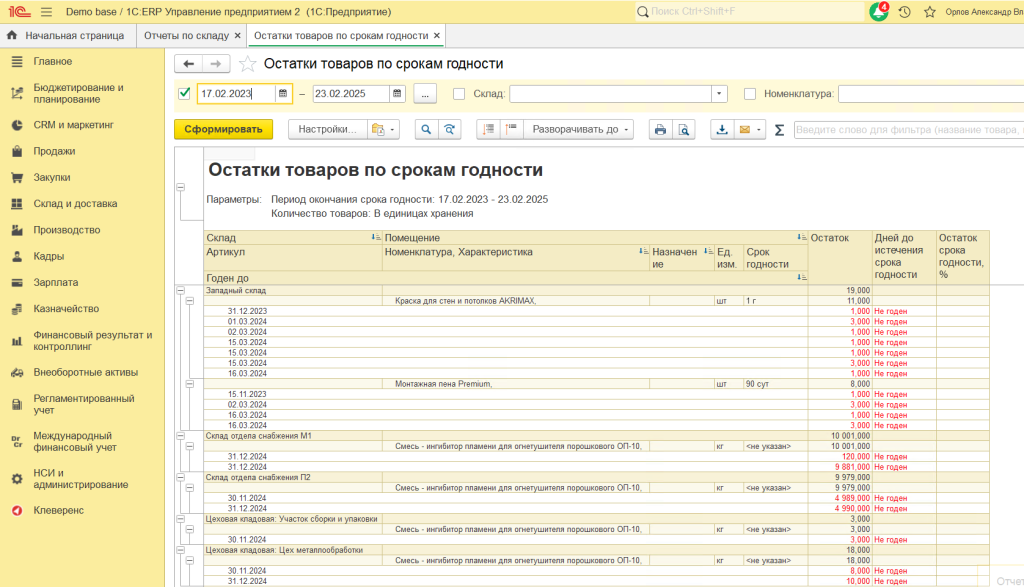Click the Номенклатура filter input
The width and height of the screenshot is (1024, 587).
pos(931,94)
